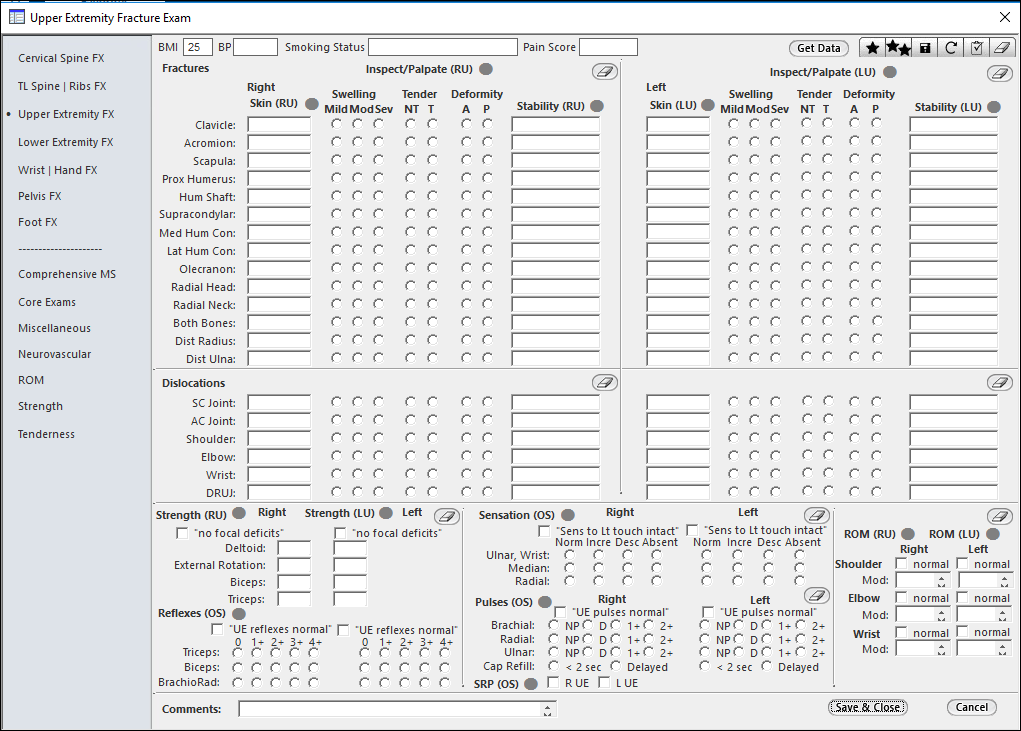Screen dimensions: 1021x731
Task: Open TL Spine | Ribs FX exam
Action: pyautogui.click(x=62, y=86)
